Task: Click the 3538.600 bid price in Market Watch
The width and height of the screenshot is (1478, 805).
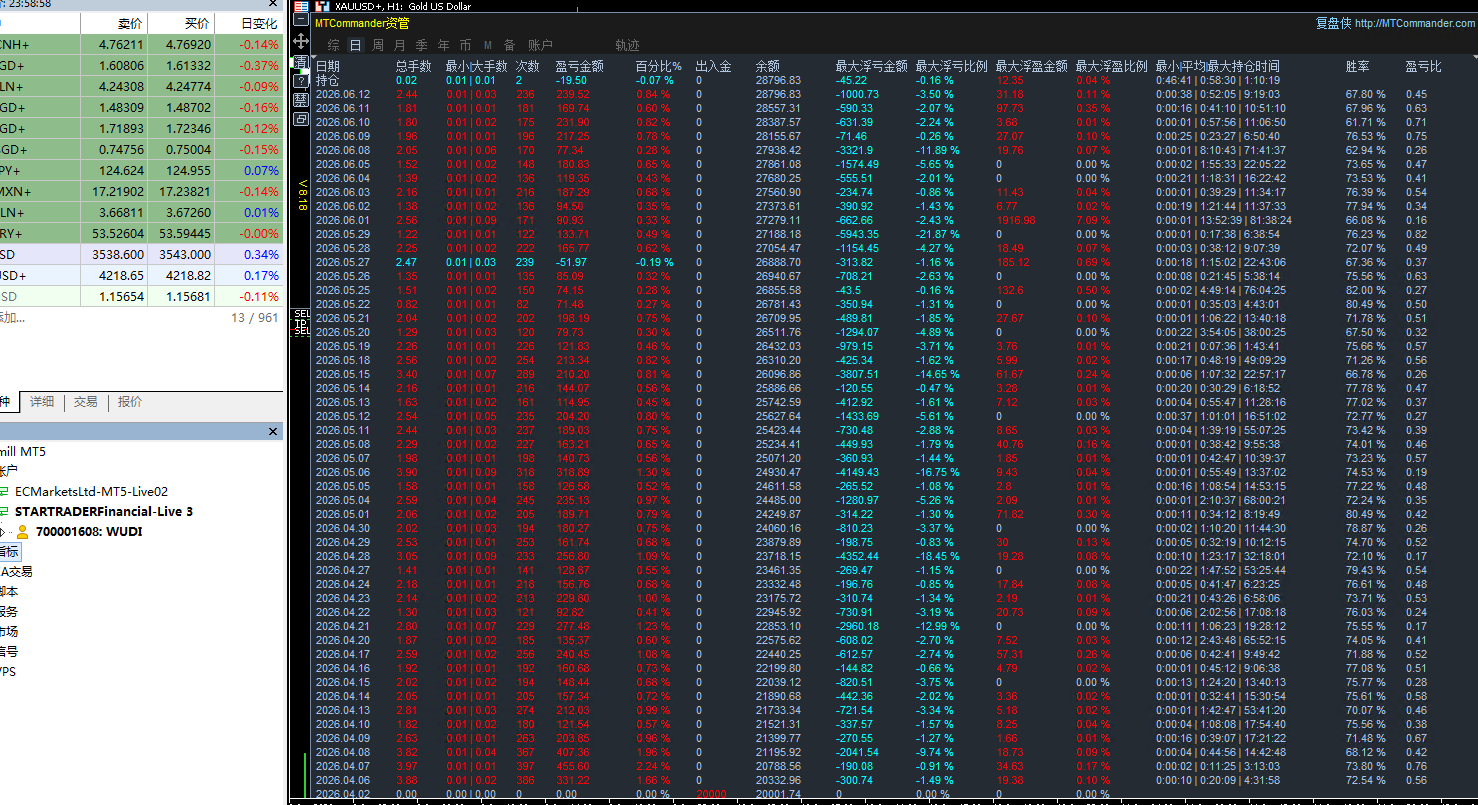Action: [x=118, y=254]
